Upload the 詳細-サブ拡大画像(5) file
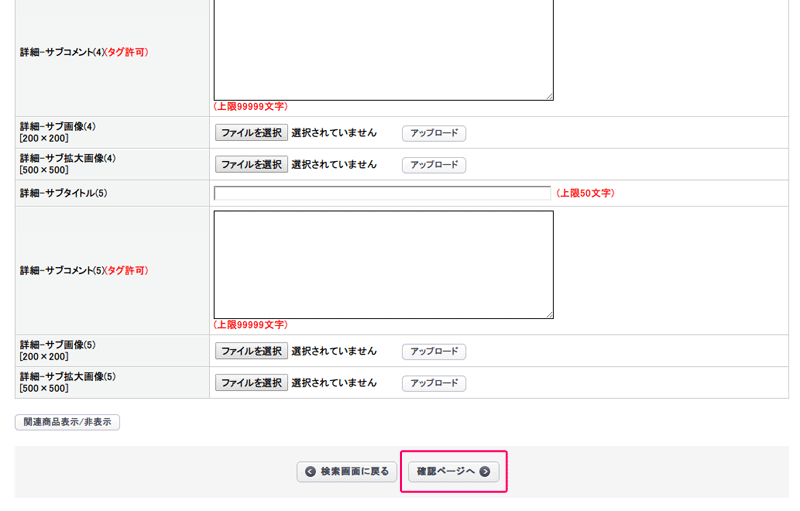The height and width of the screenshot is (511, 800). pyautogui.click(x=434, y=383)
